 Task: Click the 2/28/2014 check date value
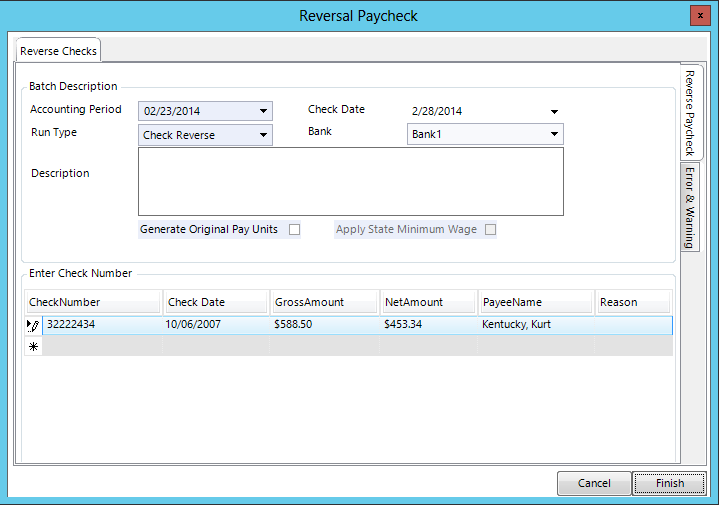click(x=437, y=111)
